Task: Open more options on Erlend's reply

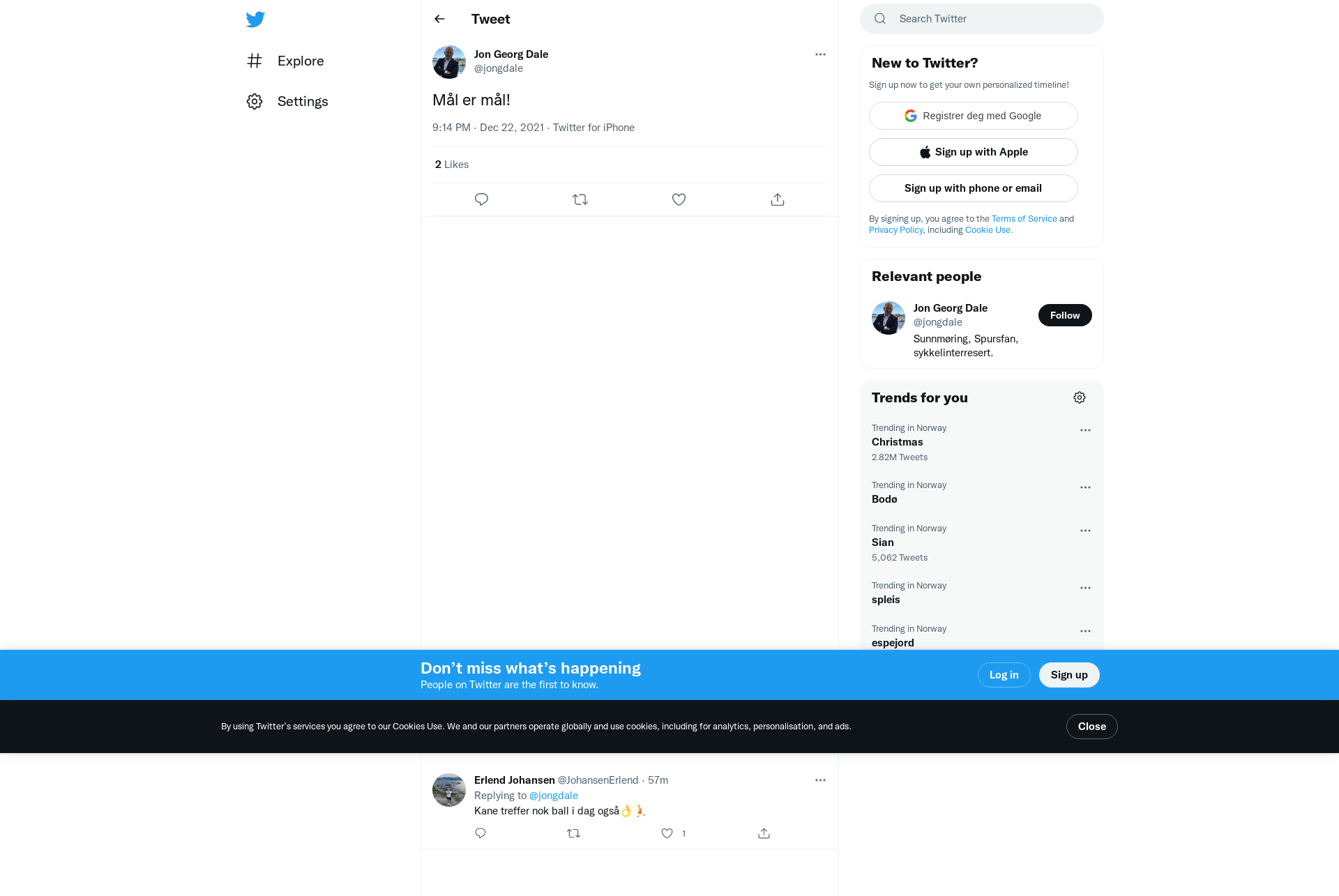Action: click(820, 780)
